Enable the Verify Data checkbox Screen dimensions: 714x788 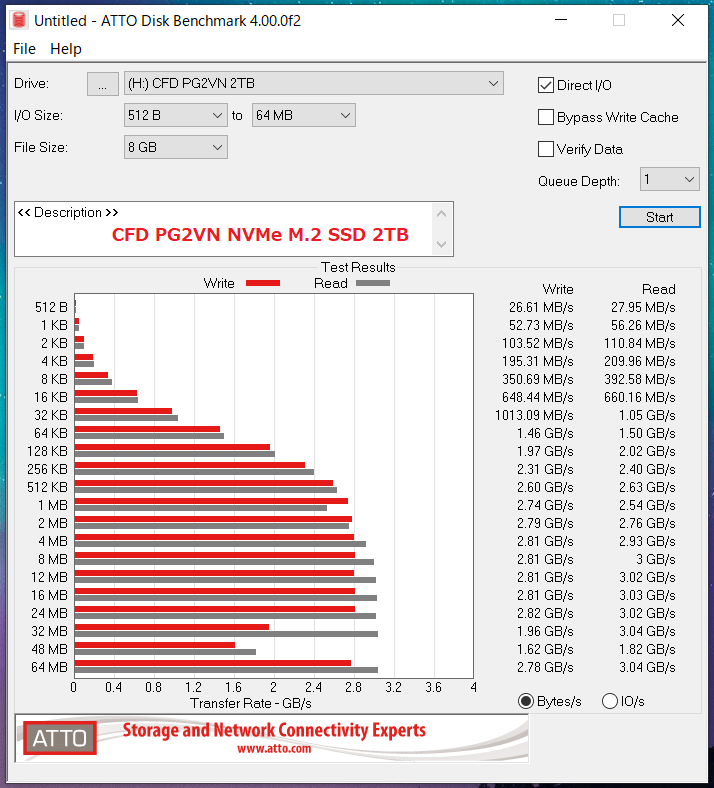point(546,149)
